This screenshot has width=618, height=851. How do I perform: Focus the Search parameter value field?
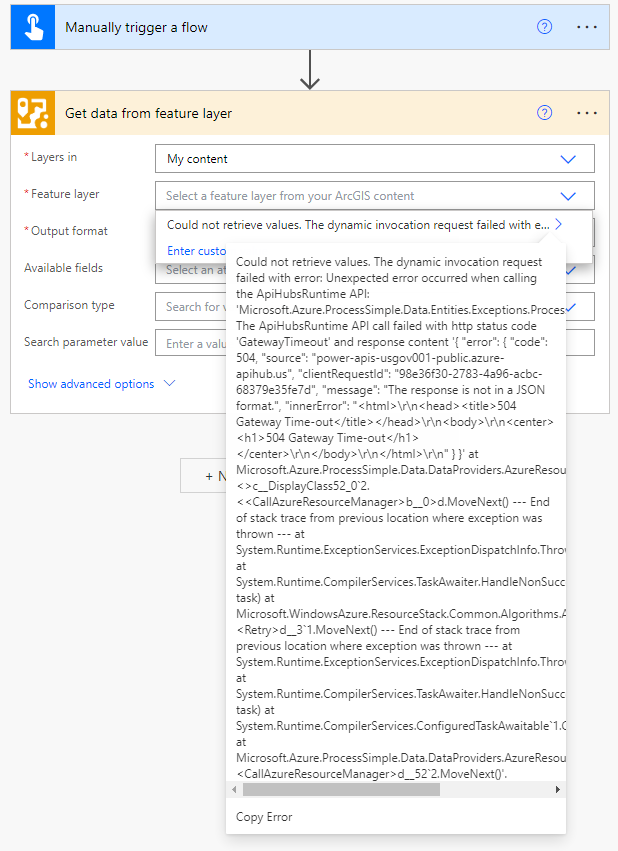[x=190, y=344]
